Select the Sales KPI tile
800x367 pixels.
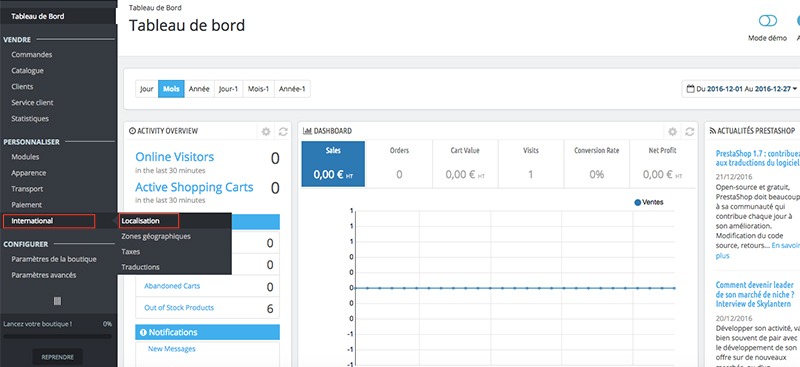pyautogui.click(x=333, y=164)
